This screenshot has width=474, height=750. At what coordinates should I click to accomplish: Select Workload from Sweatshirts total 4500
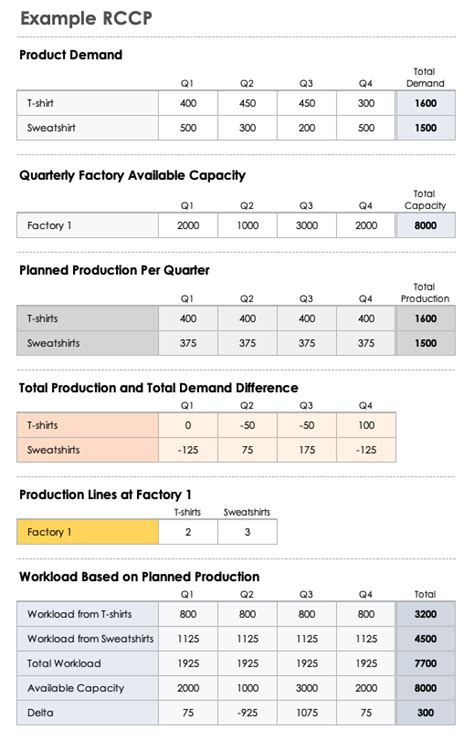426,639
